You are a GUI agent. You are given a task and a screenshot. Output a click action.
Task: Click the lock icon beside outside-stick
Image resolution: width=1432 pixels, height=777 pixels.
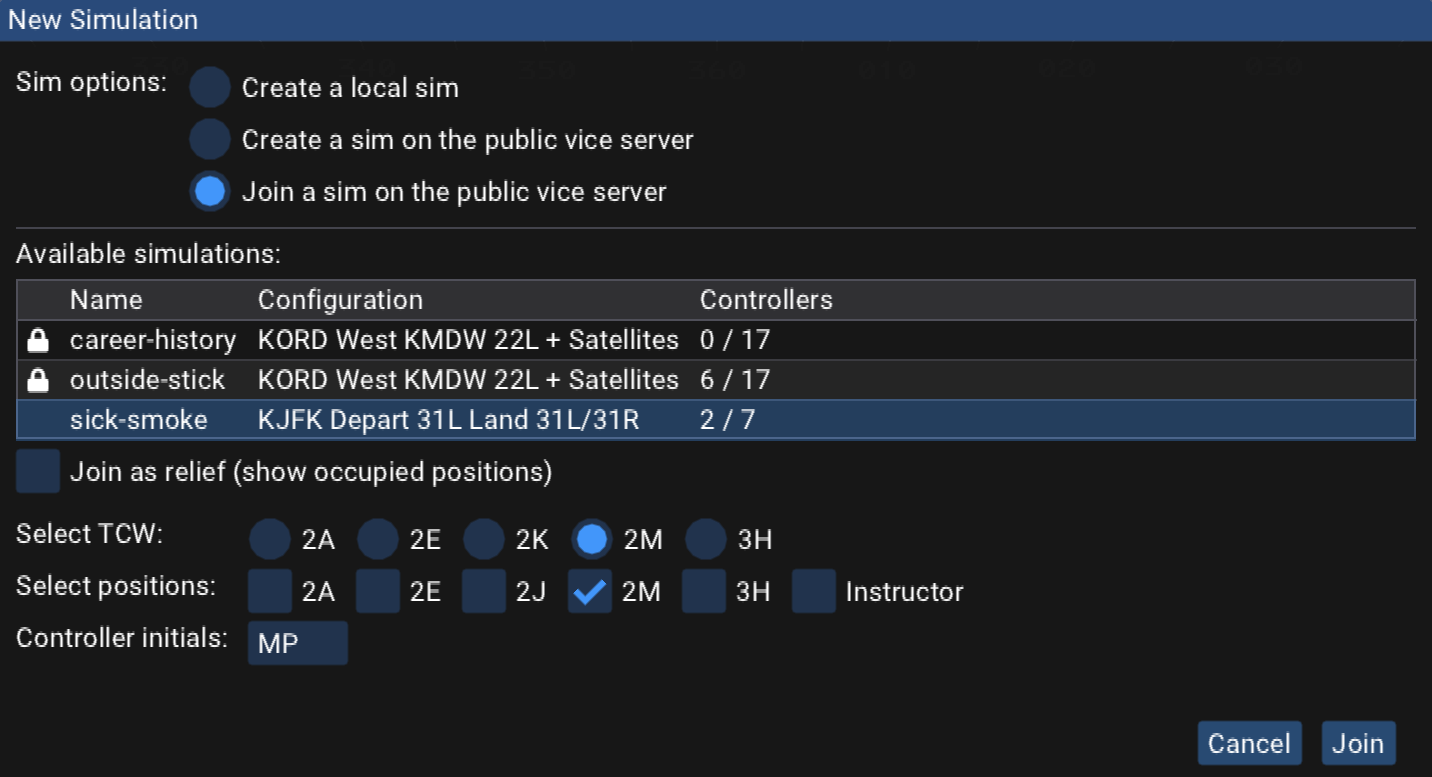click(37, 380)
